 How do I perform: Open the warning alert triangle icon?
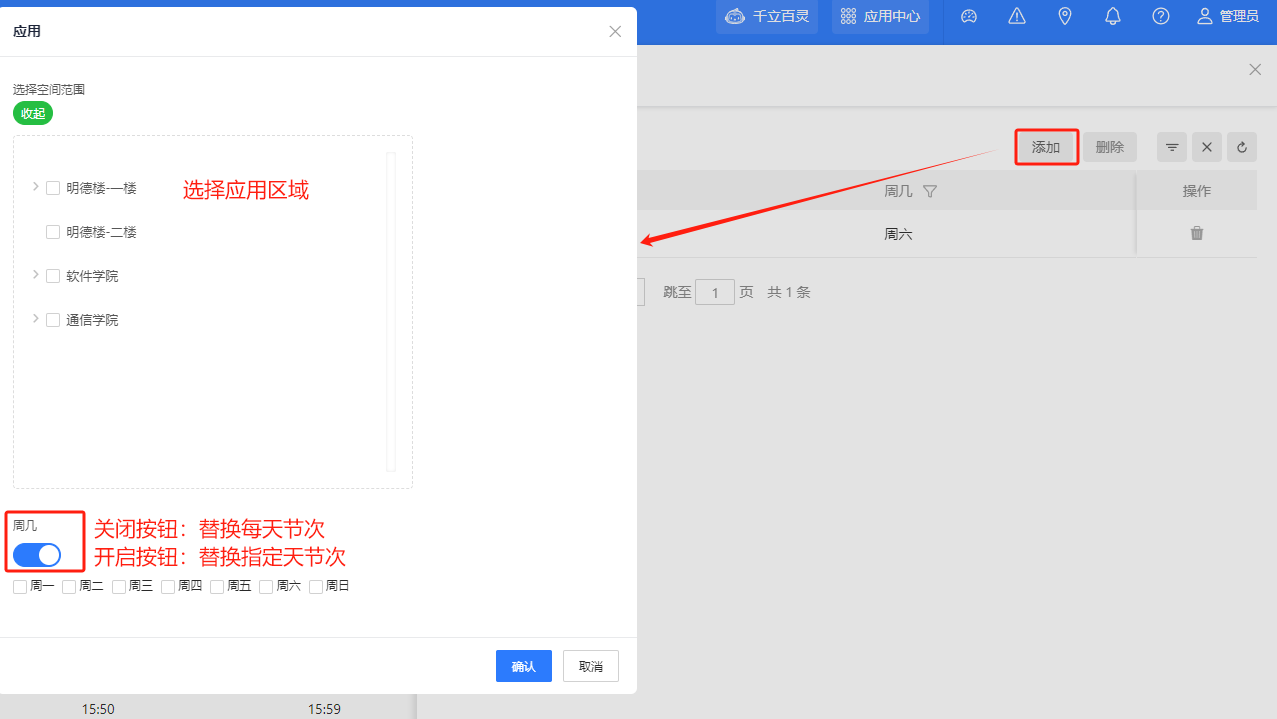point(1017,16)
